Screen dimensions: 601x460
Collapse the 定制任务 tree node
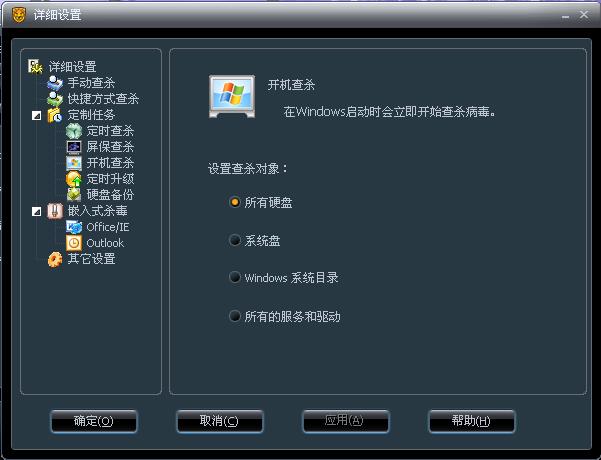(x=36, y=115)
